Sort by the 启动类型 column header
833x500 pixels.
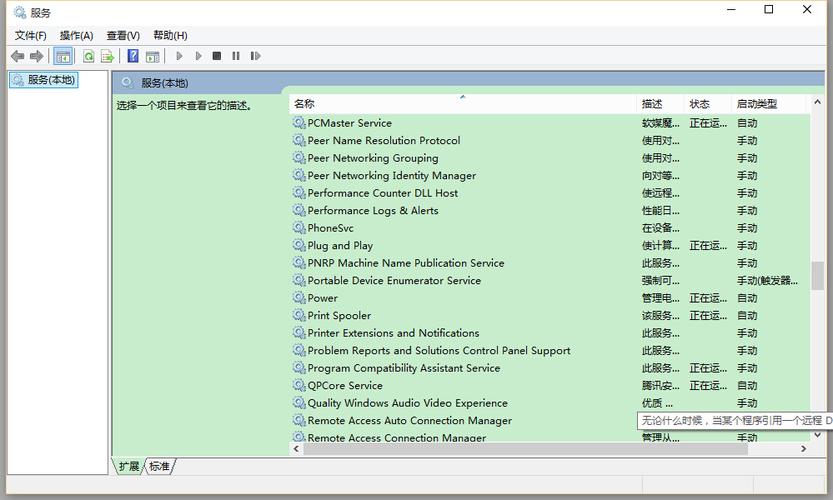770,104
